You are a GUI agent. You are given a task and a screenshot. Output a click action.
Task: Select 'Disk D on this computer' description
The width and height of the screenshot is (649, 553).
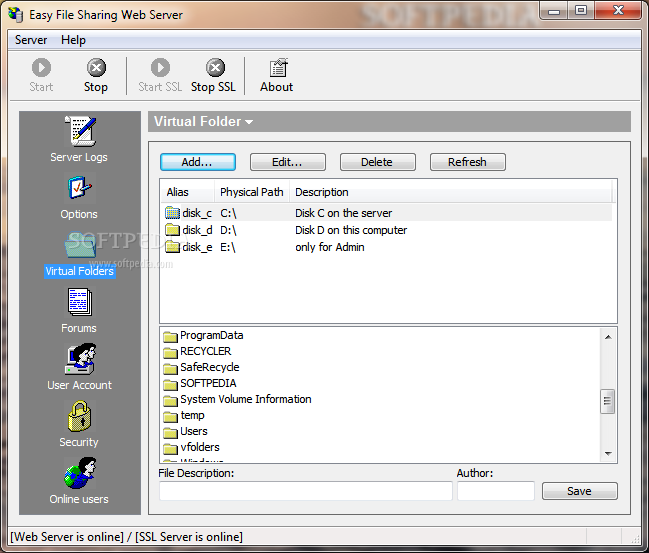(351, 230)
